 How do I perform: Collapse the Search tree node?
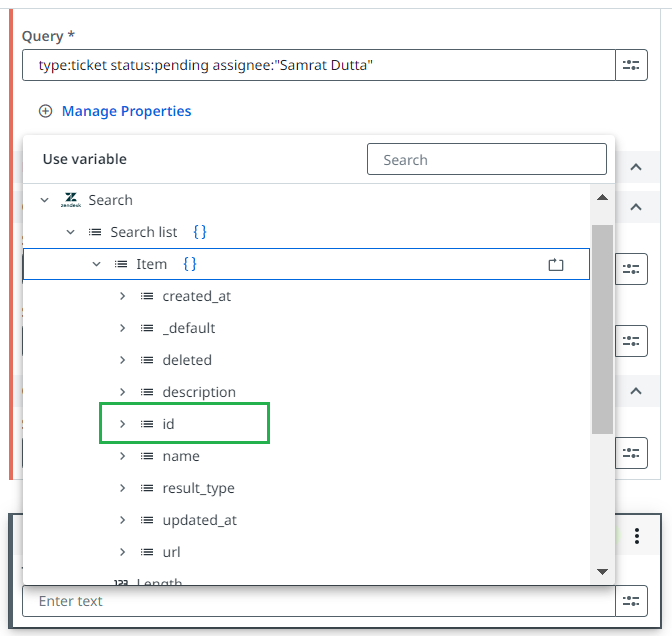(44, 200)
